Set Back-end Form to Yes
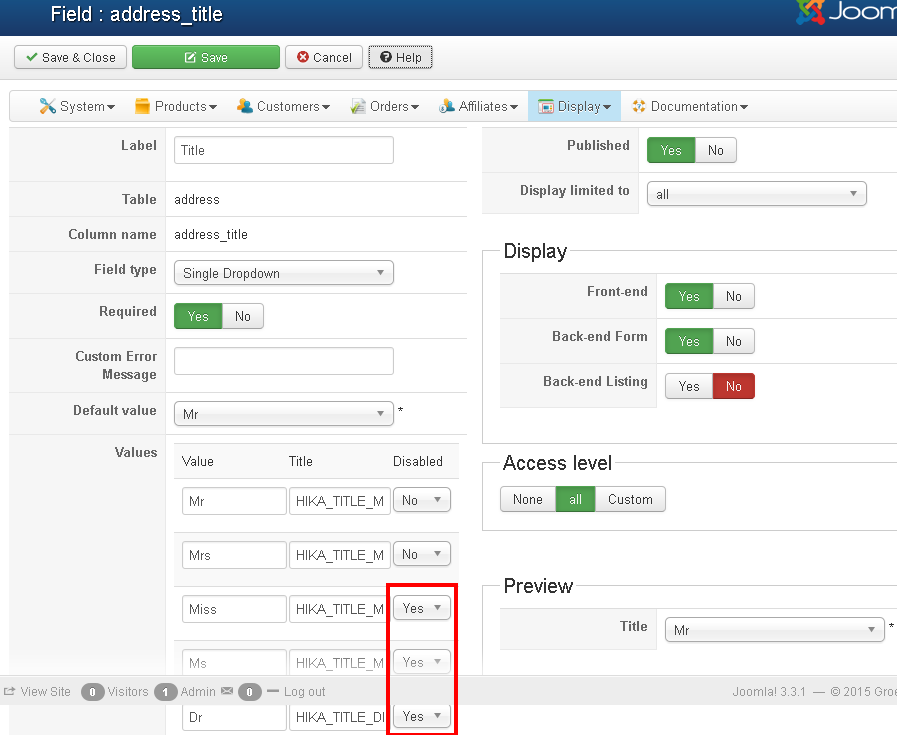Image resolution: width=897 pixels, height=735 pixels. point(689,341)
